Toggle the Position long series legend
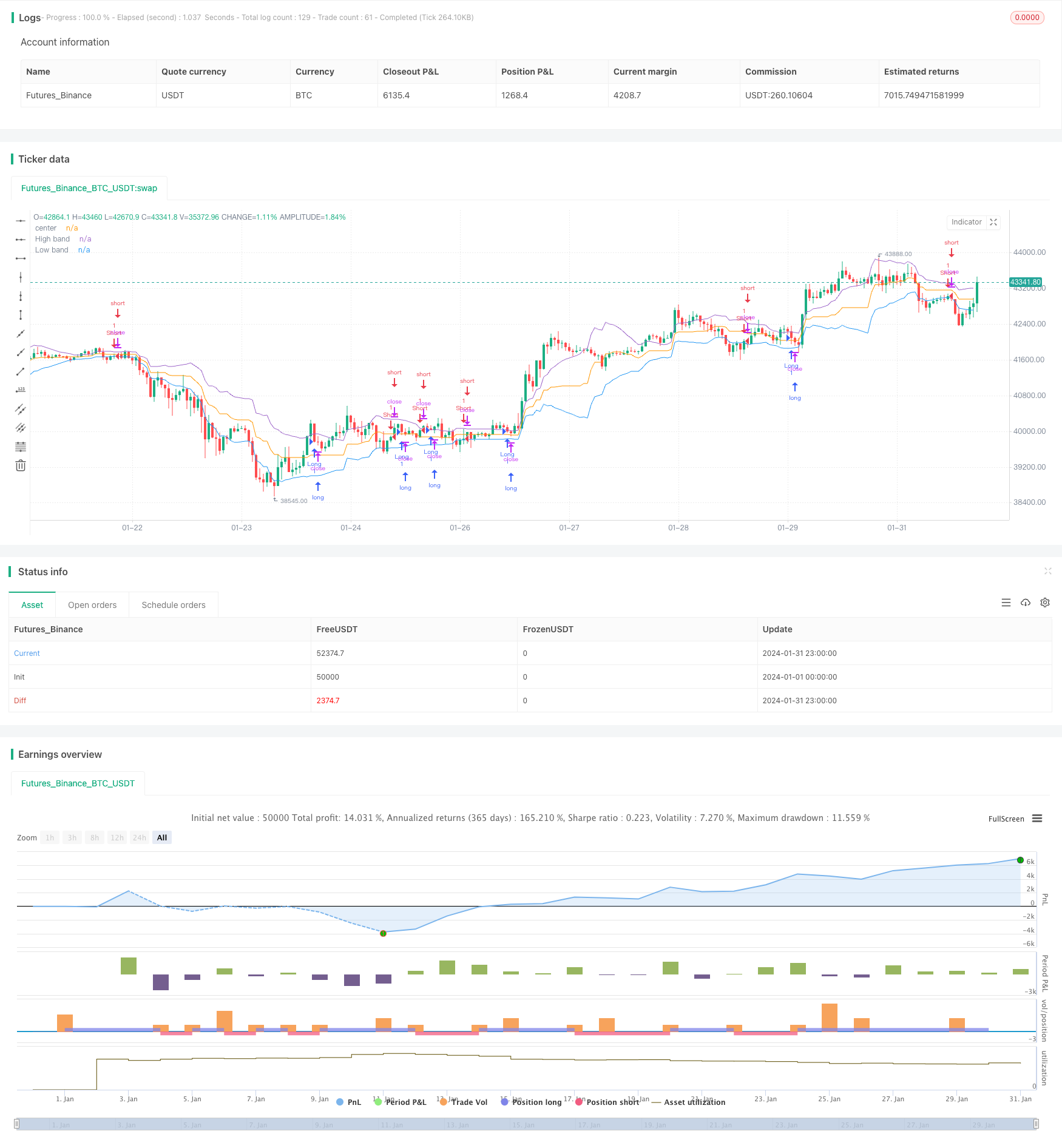Image resolution: width=1062 pixels, height=1148 pixels. [x=532, y=1102]
